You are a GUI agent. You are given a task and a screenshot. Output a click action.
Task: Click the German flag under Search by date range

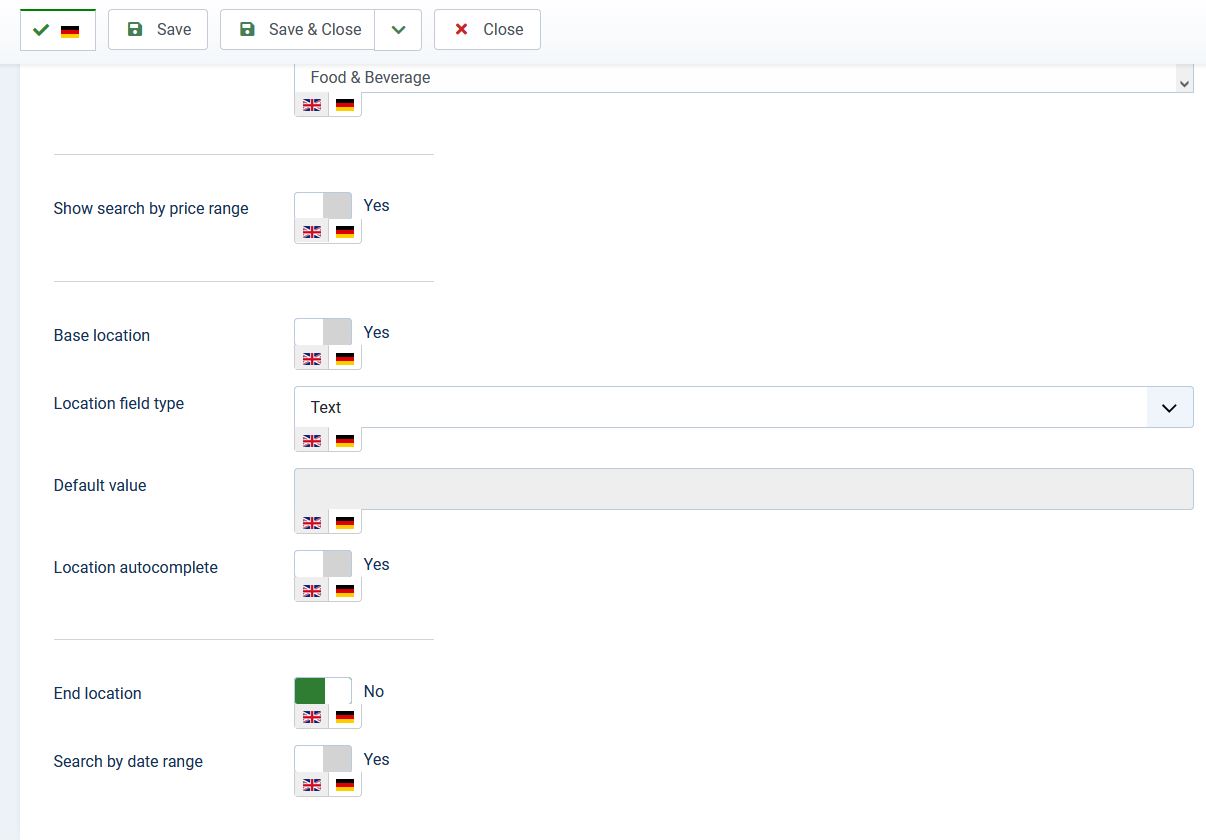[x=345, y=785]
